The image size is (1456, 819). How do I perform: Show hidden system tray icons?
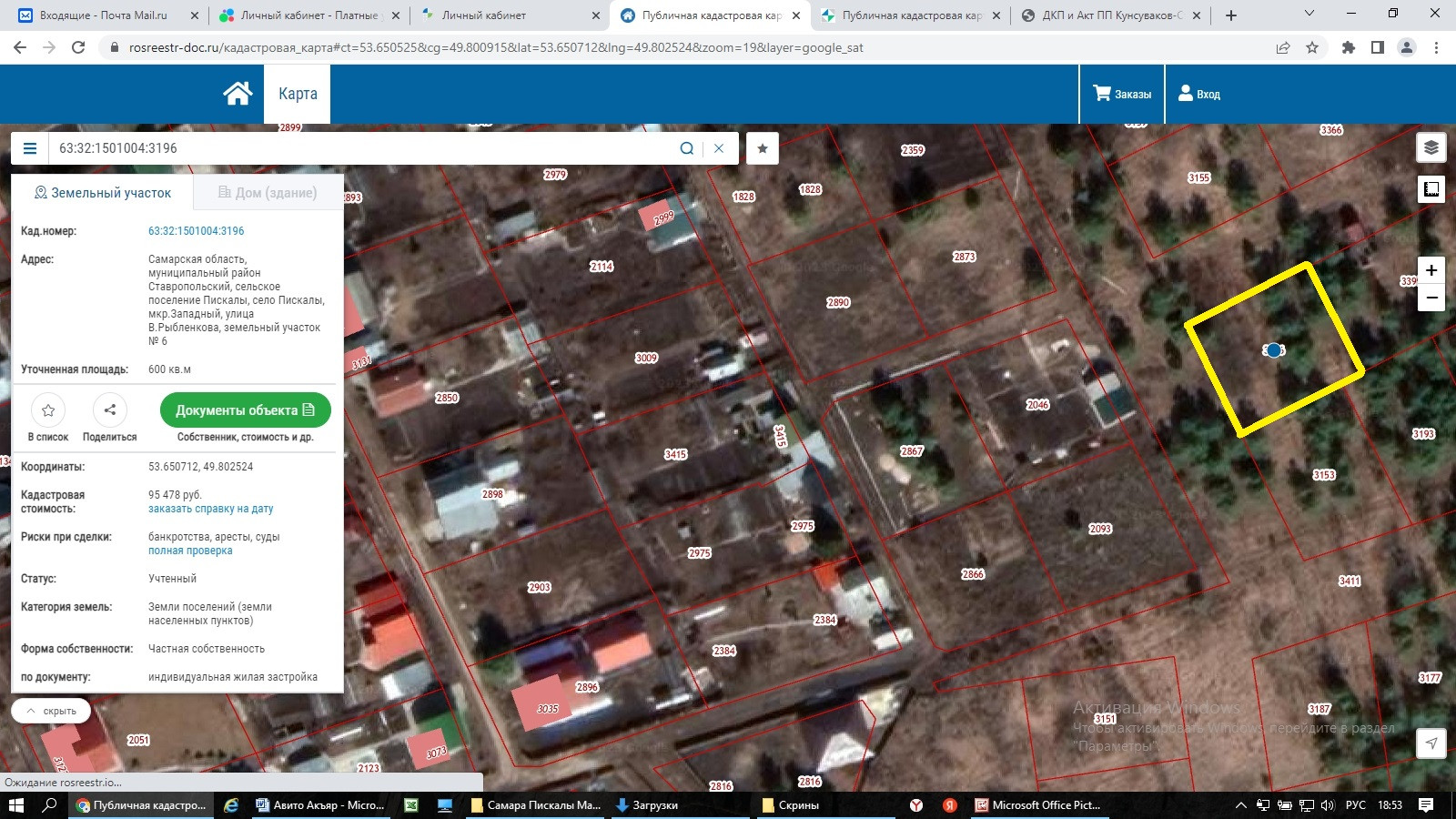tap(1240, 805)
